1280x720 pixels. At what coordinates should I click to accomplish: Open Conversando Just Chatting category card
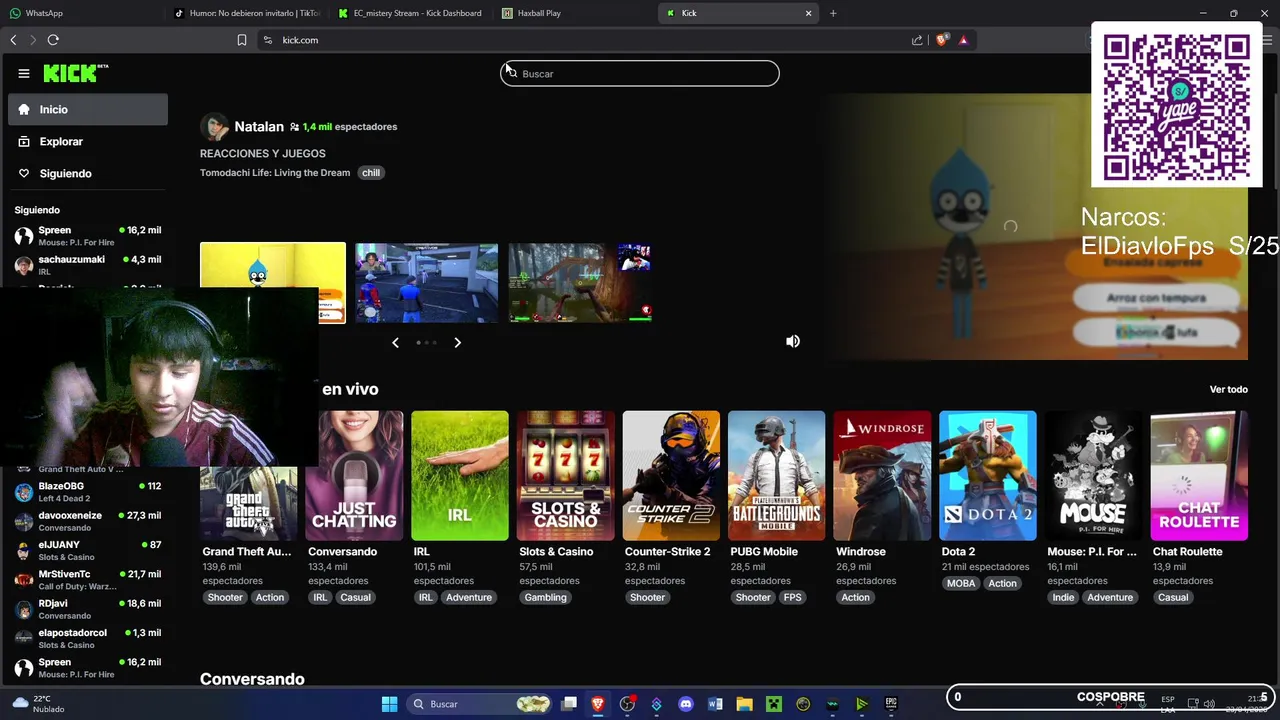coord(354,476)
